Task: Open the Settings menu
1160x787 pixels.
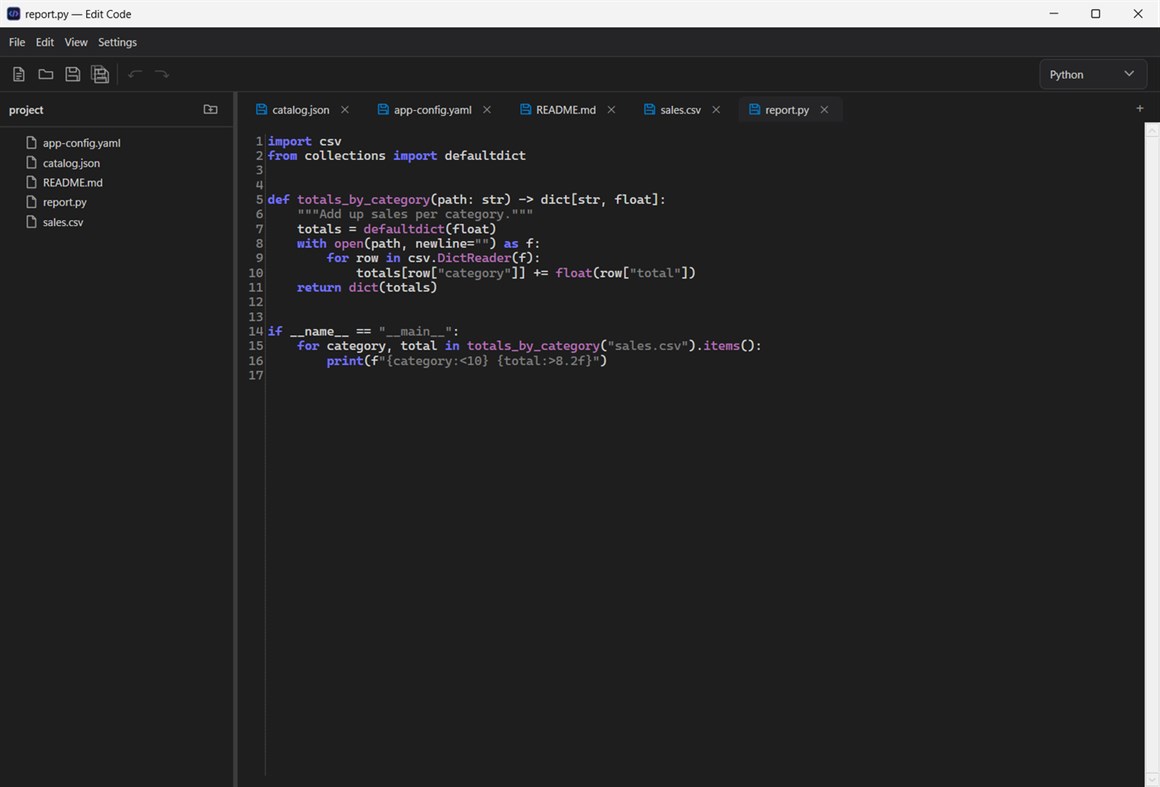Action: 118,42
